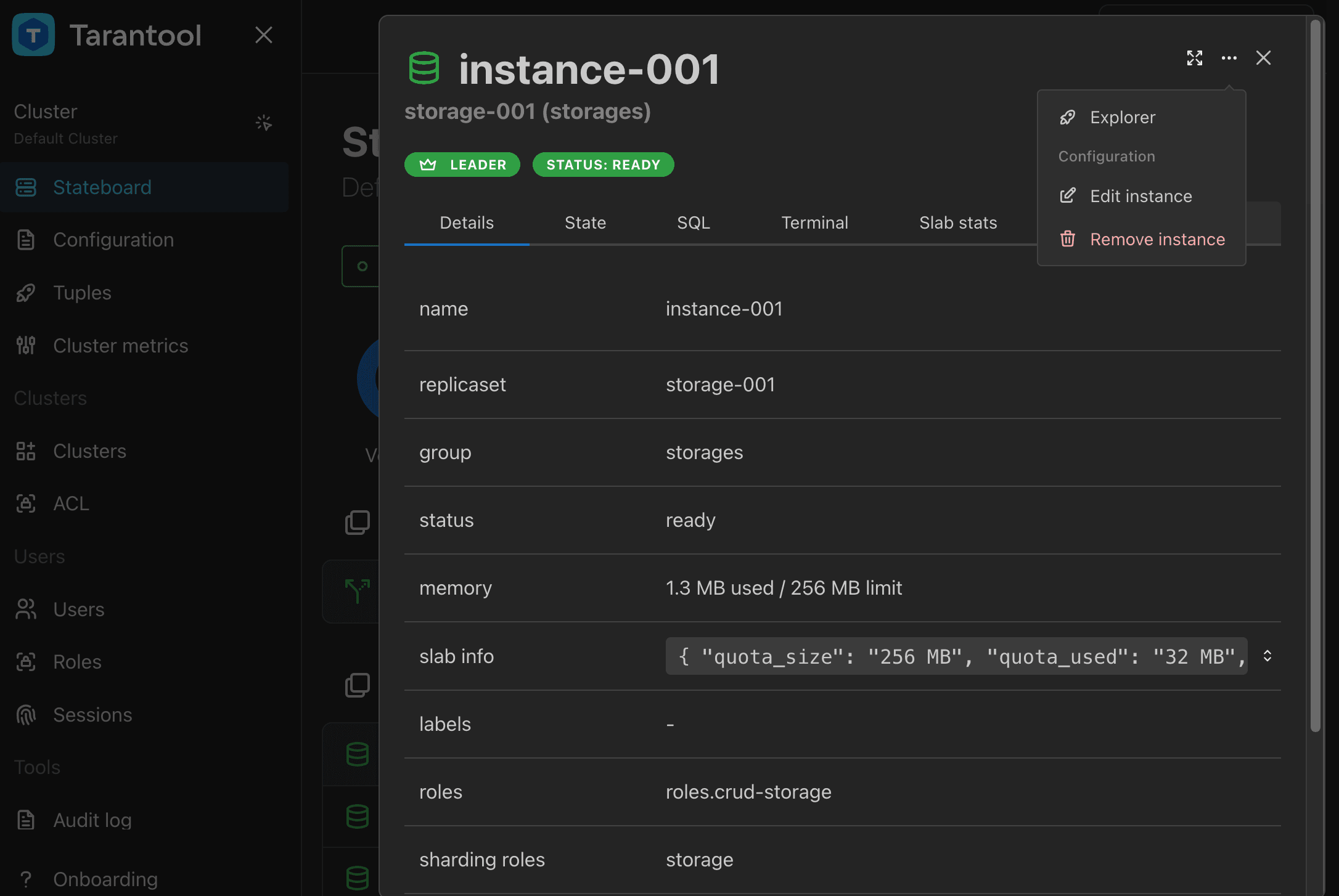Choose Remove instance from the menu

(1142, 239)
